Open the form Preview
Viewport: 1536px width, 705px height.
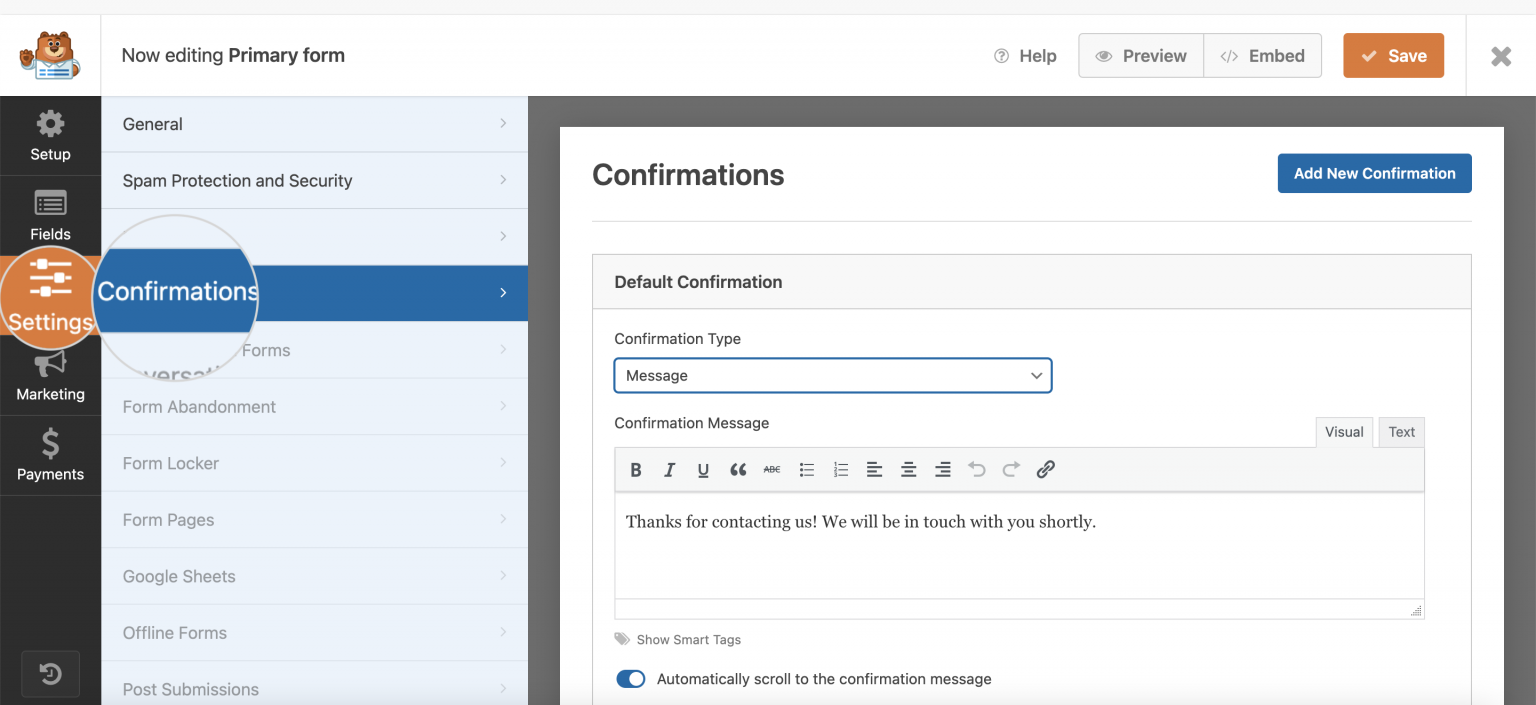pyautogui.click(x=1141, y=56)
